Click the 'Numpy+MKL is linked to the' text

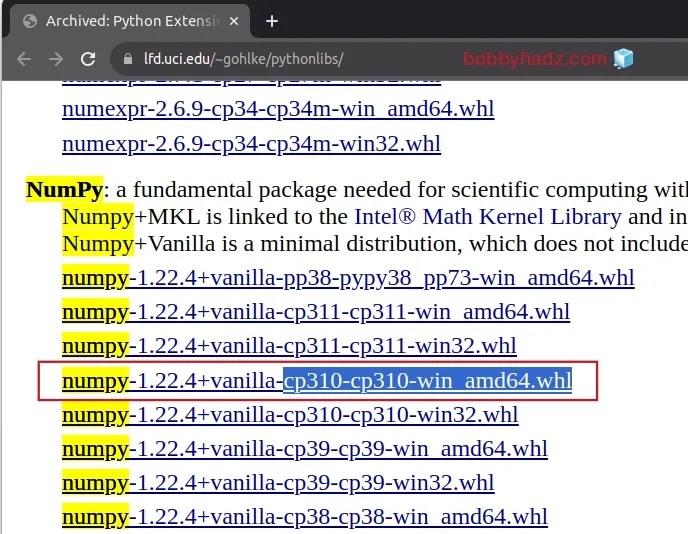[205, 216]
